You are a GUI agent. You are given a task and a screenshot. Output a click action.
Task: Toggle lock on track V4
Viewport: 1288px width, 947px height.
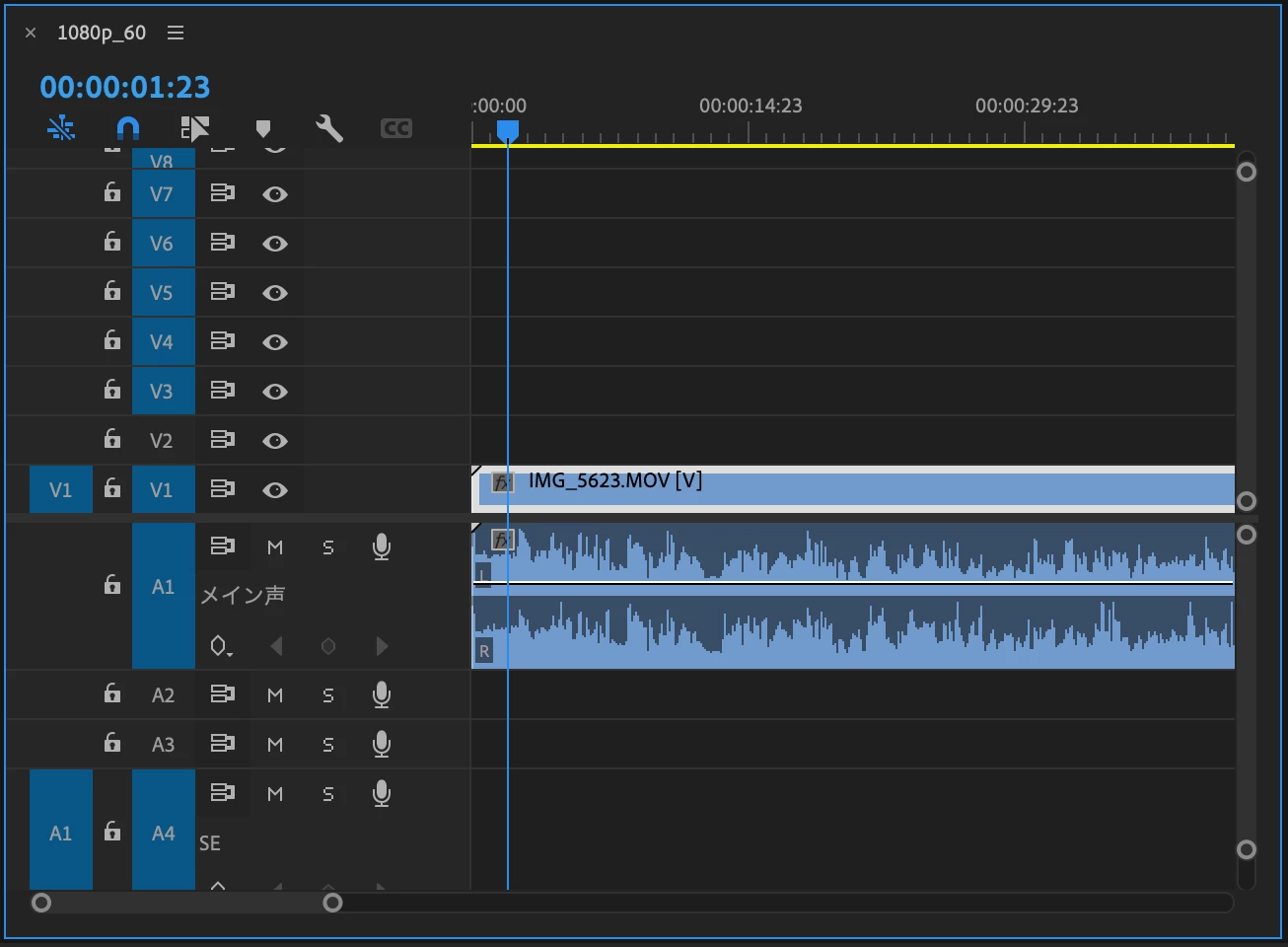point(112,340)
